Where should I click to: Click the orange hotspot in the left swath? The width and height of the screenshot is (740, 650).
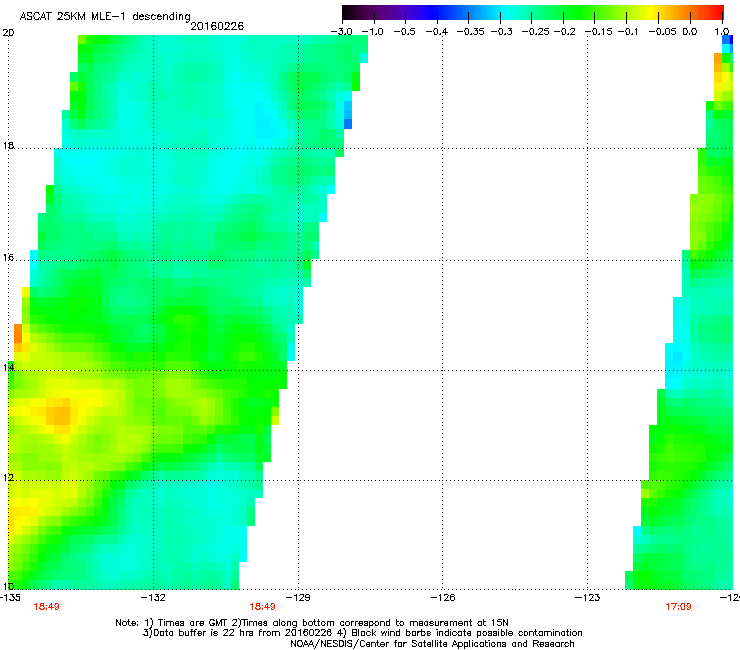point(58,415)
